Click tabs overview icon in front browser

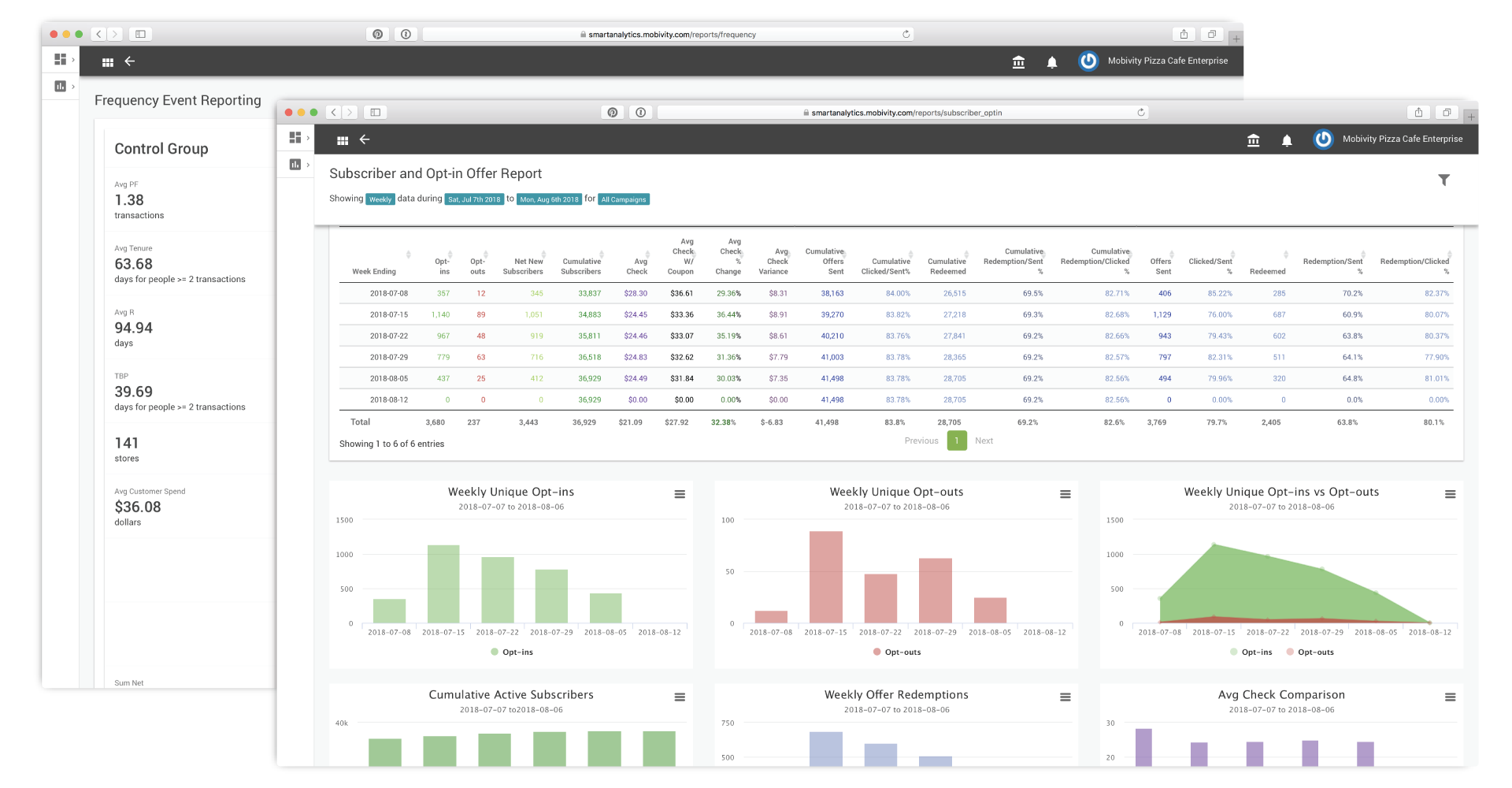[x=1447, y=112]
